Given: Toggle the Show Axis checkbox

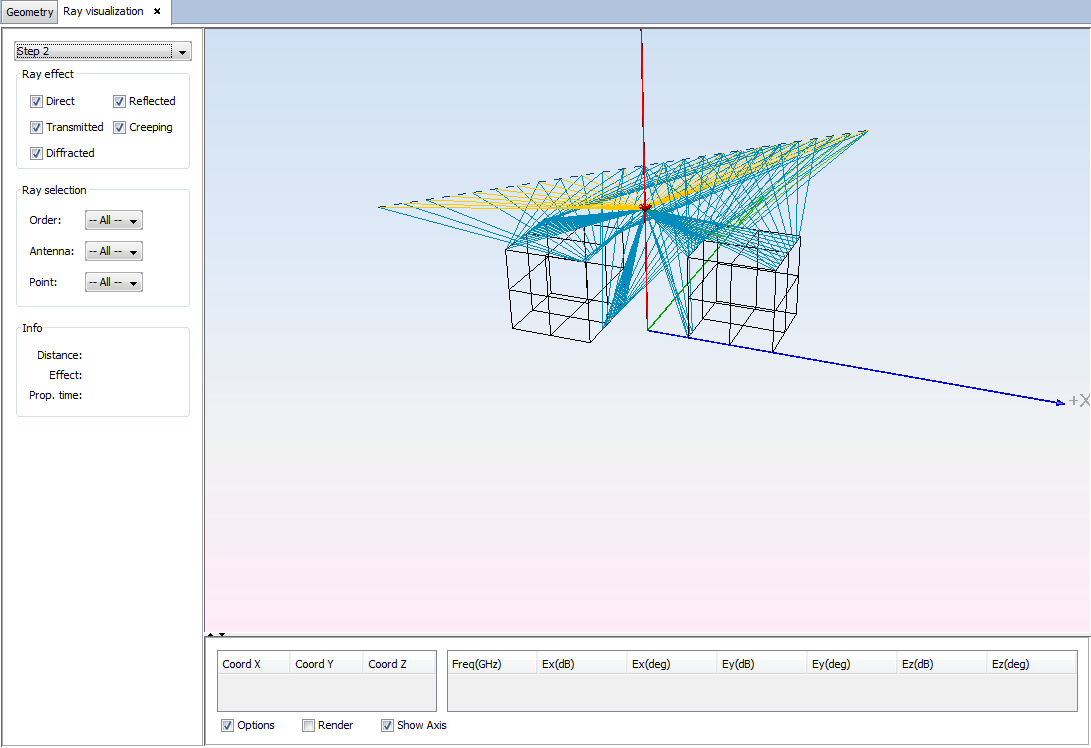Looking at the screenshot, I should tap(388, 725).
